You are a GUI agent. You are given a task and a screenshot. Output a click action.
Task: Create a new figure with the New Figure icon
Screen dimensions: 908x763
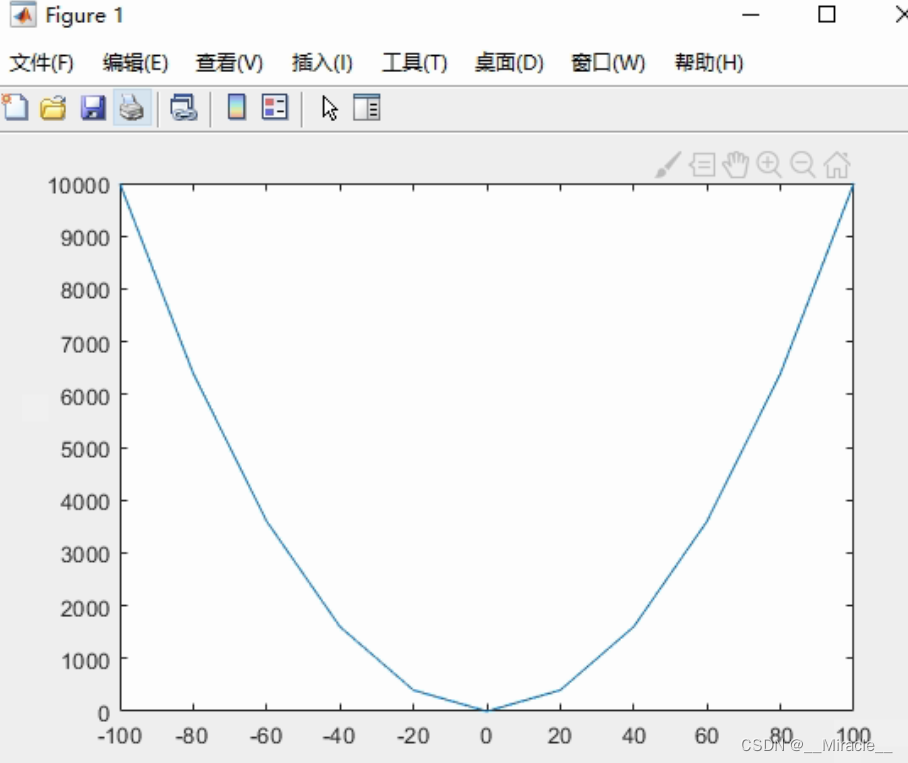pos(14,107)
